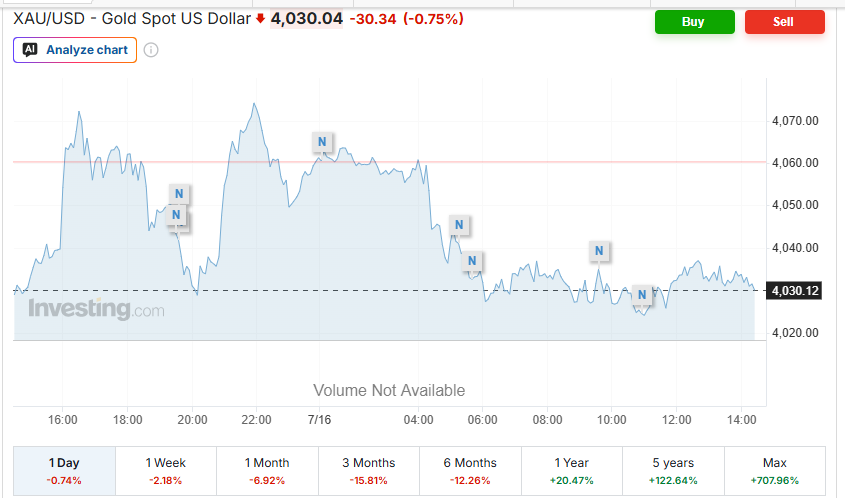Image resolution: width=845 pixels, height=498 pixels.
Task: Show the 1 Year chart range
Action: click(572, 471)
